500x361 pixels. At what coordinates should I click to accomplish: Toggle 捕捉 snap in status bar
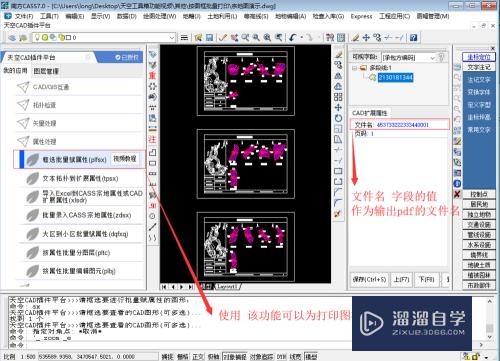(167, 357)
